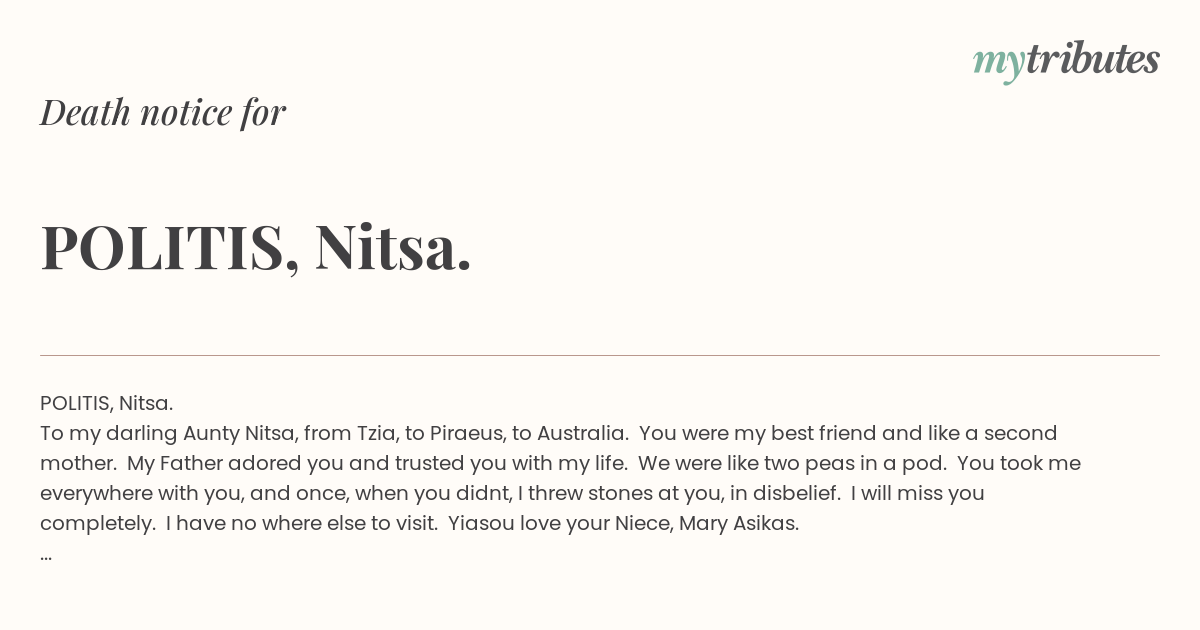Screen dimensions: 1200x630
Task: Click the mytributes logo
Action: pos(1066,62)
